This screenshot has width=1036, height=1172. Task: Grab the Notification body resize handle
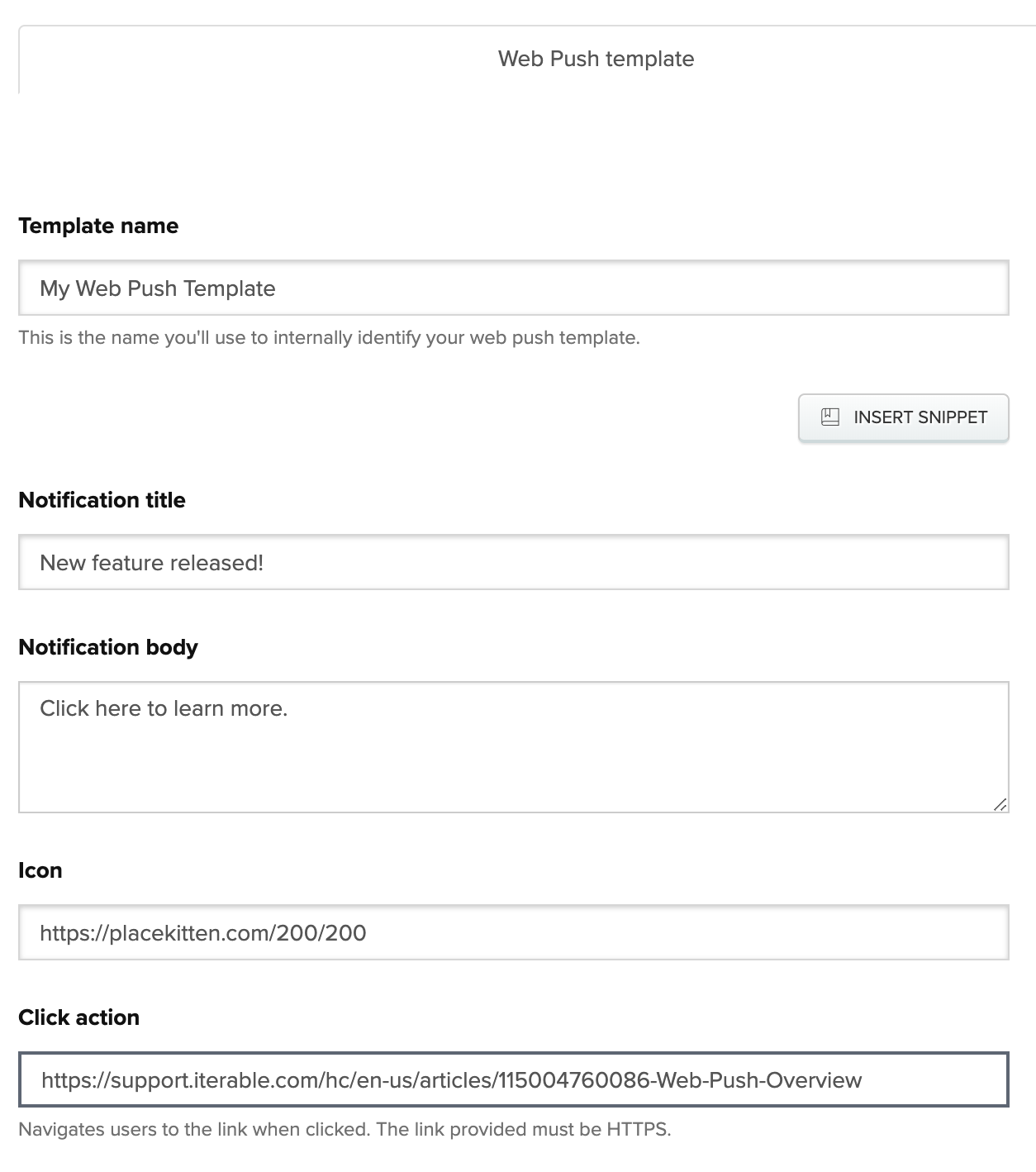(x=1000, y=804)
